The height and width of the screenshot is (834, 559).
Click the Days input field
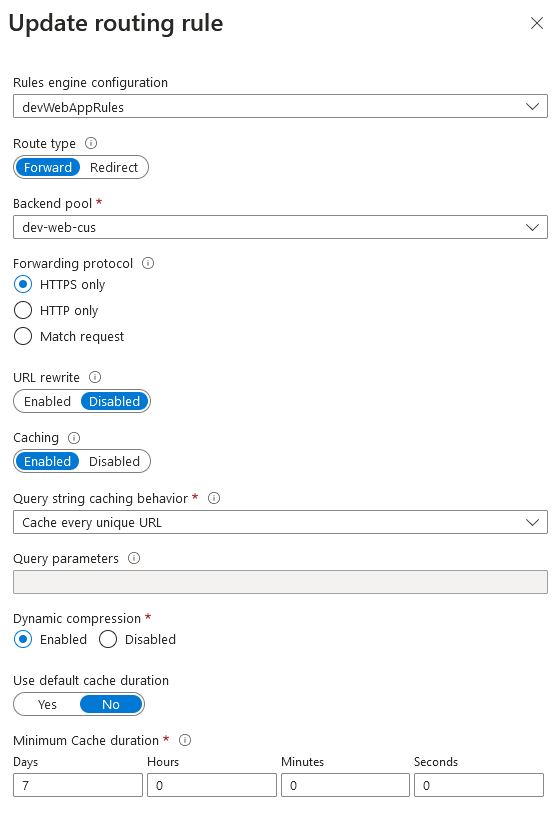[x=78, y=785]
